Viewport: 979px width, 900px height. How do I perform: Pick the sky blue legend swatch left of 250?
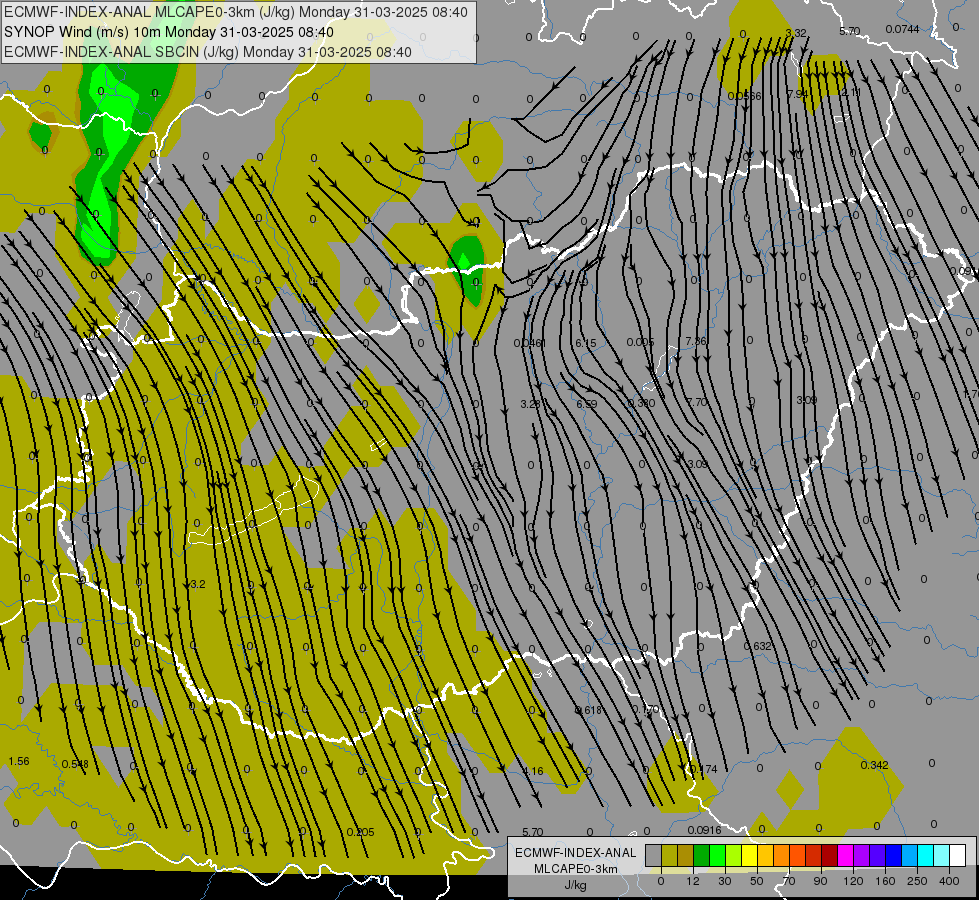point(910,855)
